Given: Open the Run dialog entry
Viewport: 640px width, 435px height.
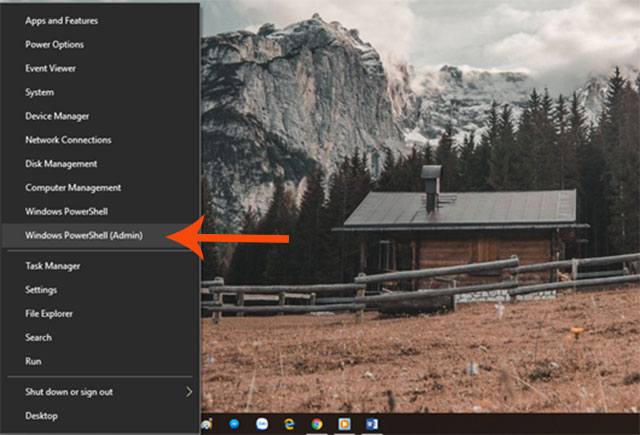Looking at the screenshot, I should point(100,361).
